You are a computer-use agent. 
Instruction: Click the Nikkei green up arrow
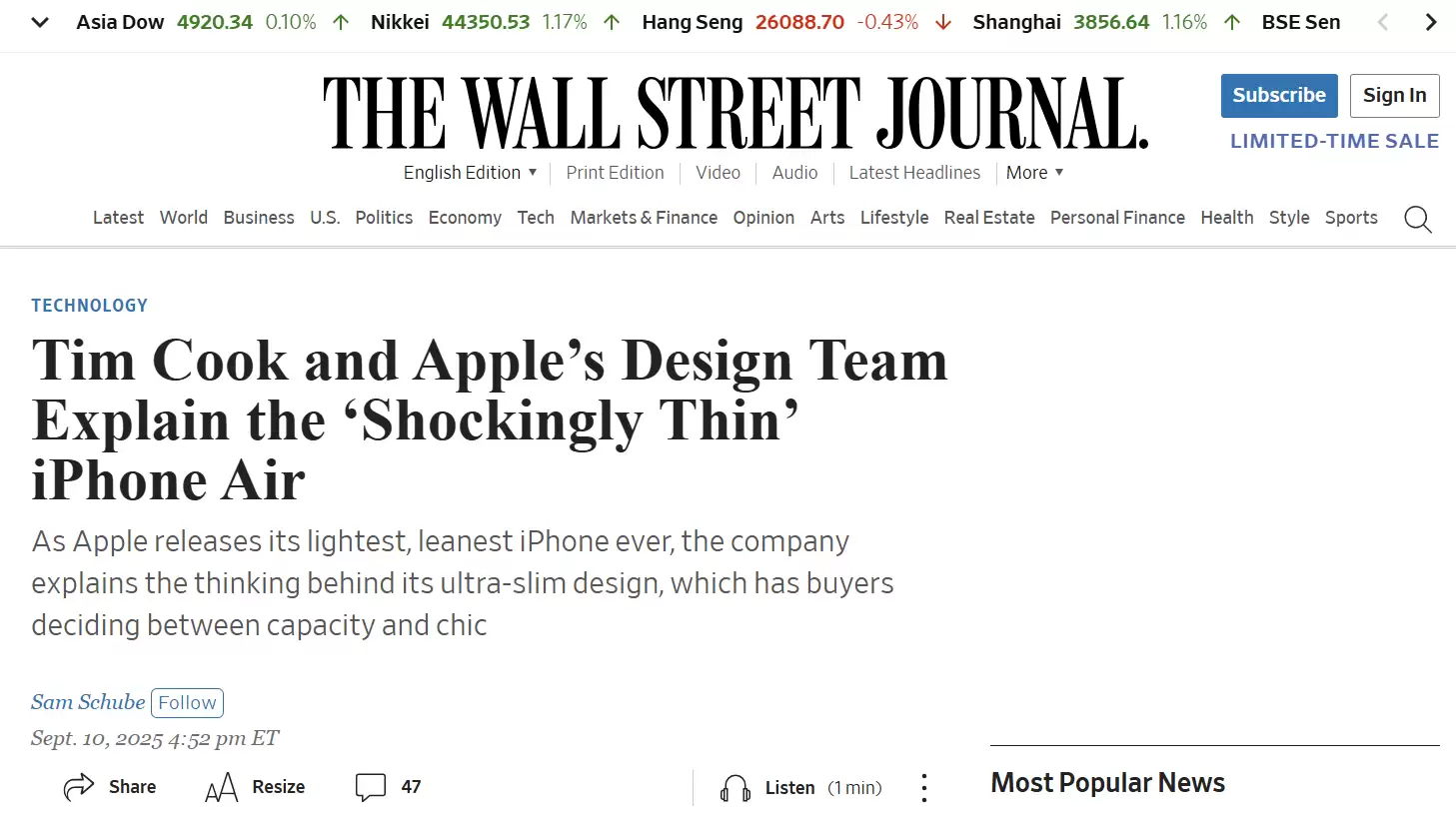[611, 21]
